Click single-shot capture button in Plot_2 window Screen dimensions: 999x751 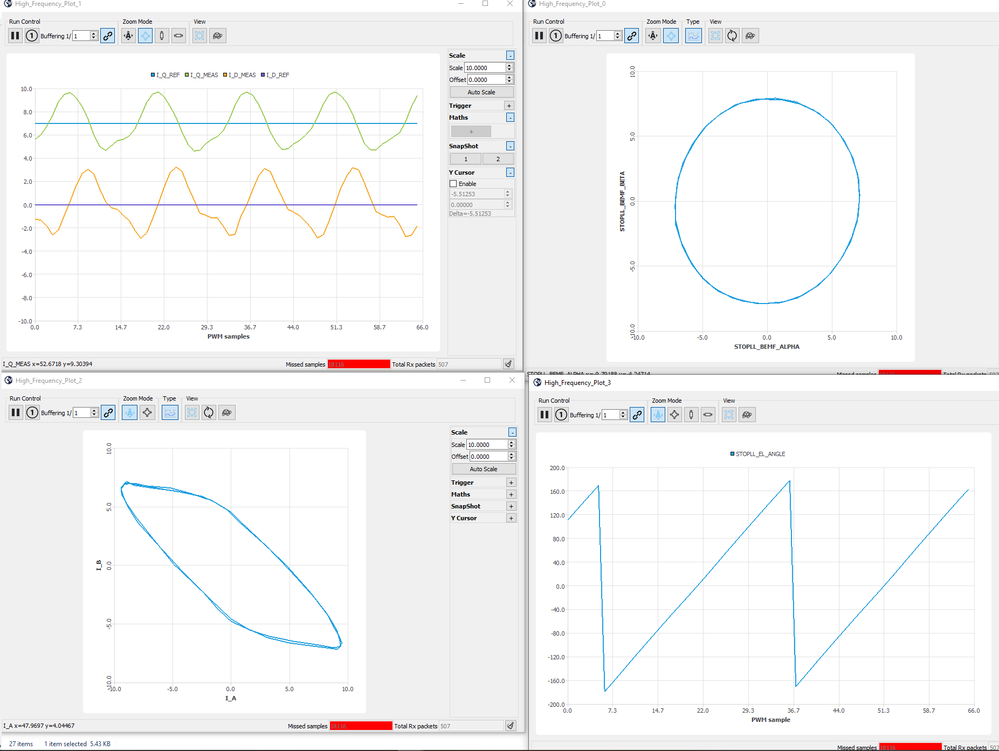pyautogui.click(x=32, y=412)
